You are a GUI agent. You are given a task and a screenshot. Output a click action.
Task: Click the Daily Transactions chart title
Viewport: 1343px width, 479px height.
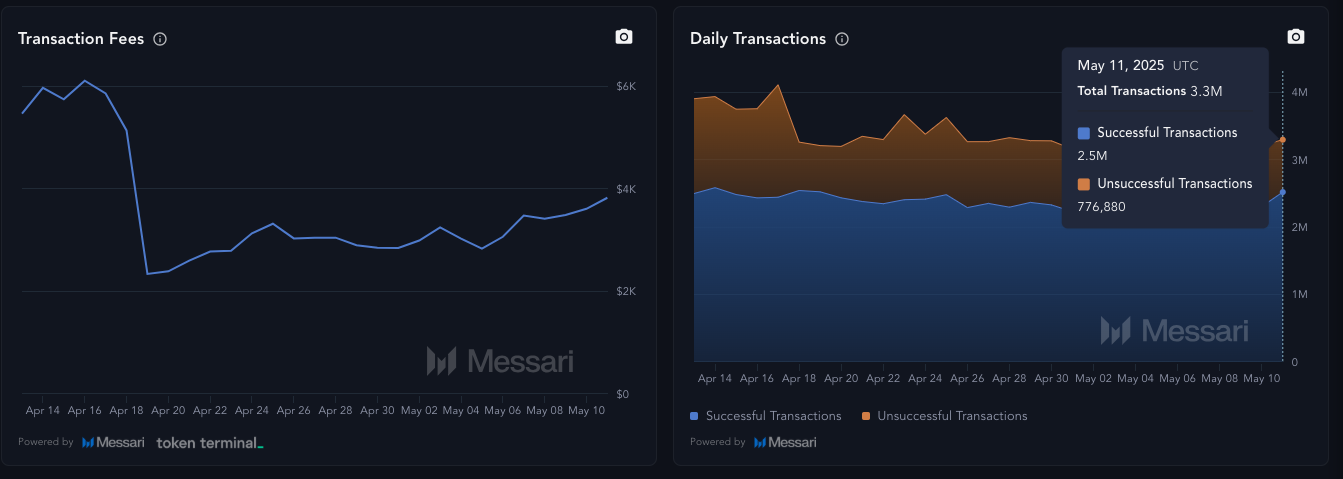(x=758, y=39)
